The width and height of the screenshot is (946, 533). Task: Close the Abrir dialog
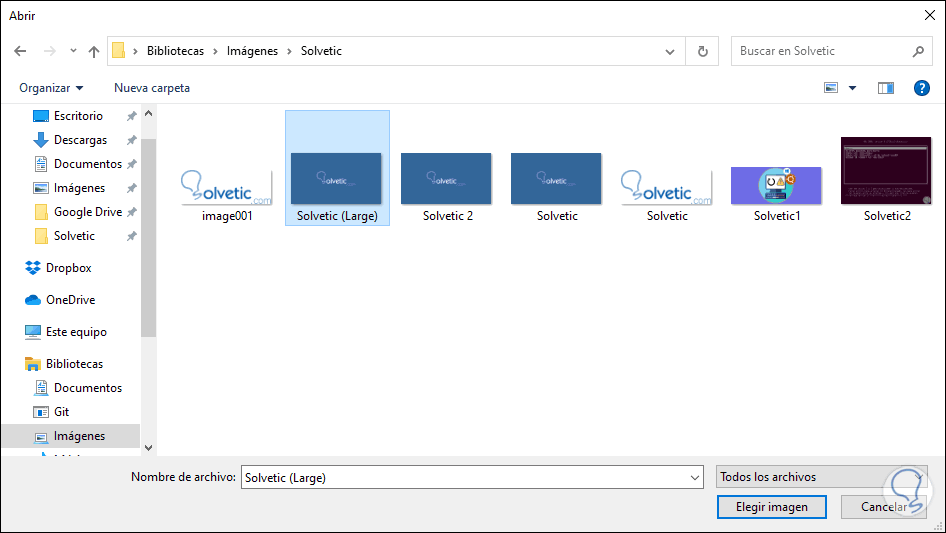(x=930, y=15)
